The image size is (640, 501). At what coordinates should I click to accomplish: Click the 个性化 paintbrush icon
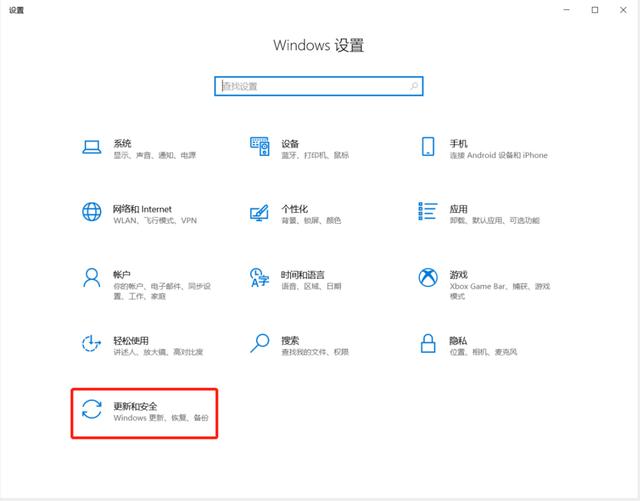(x=260, y=212)
